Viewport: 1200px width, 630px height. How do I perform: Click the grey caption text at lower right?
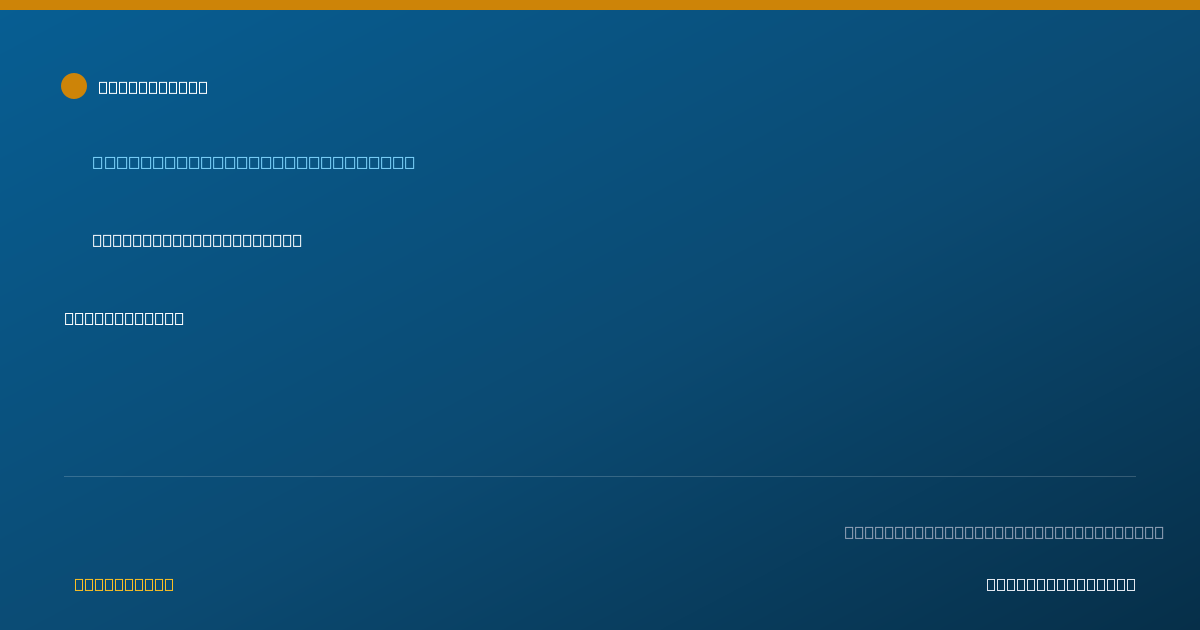tap(1004, 532)
